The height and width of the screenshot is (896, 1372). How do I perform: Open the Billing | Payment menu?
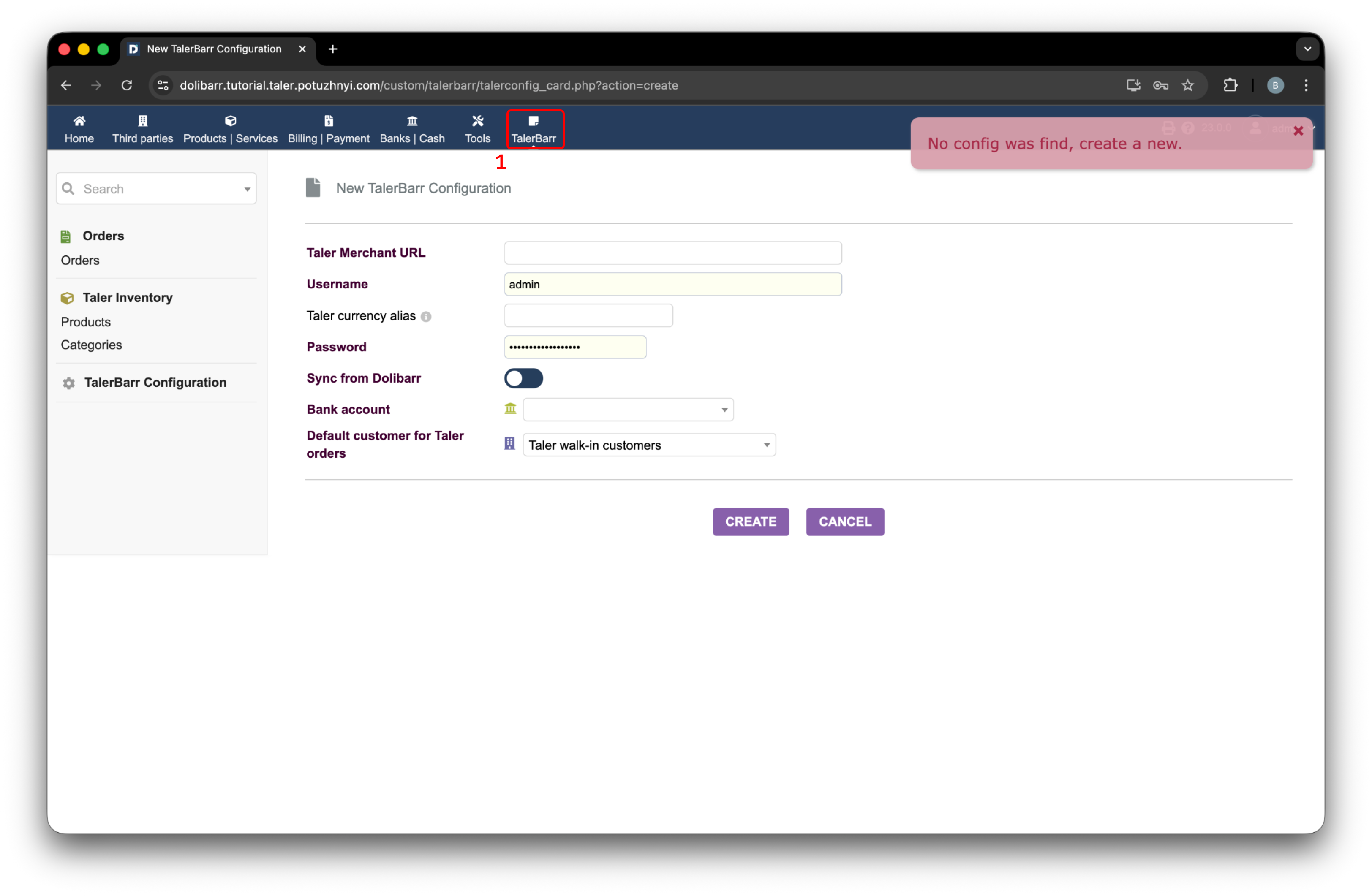click(x=328, y=129)
